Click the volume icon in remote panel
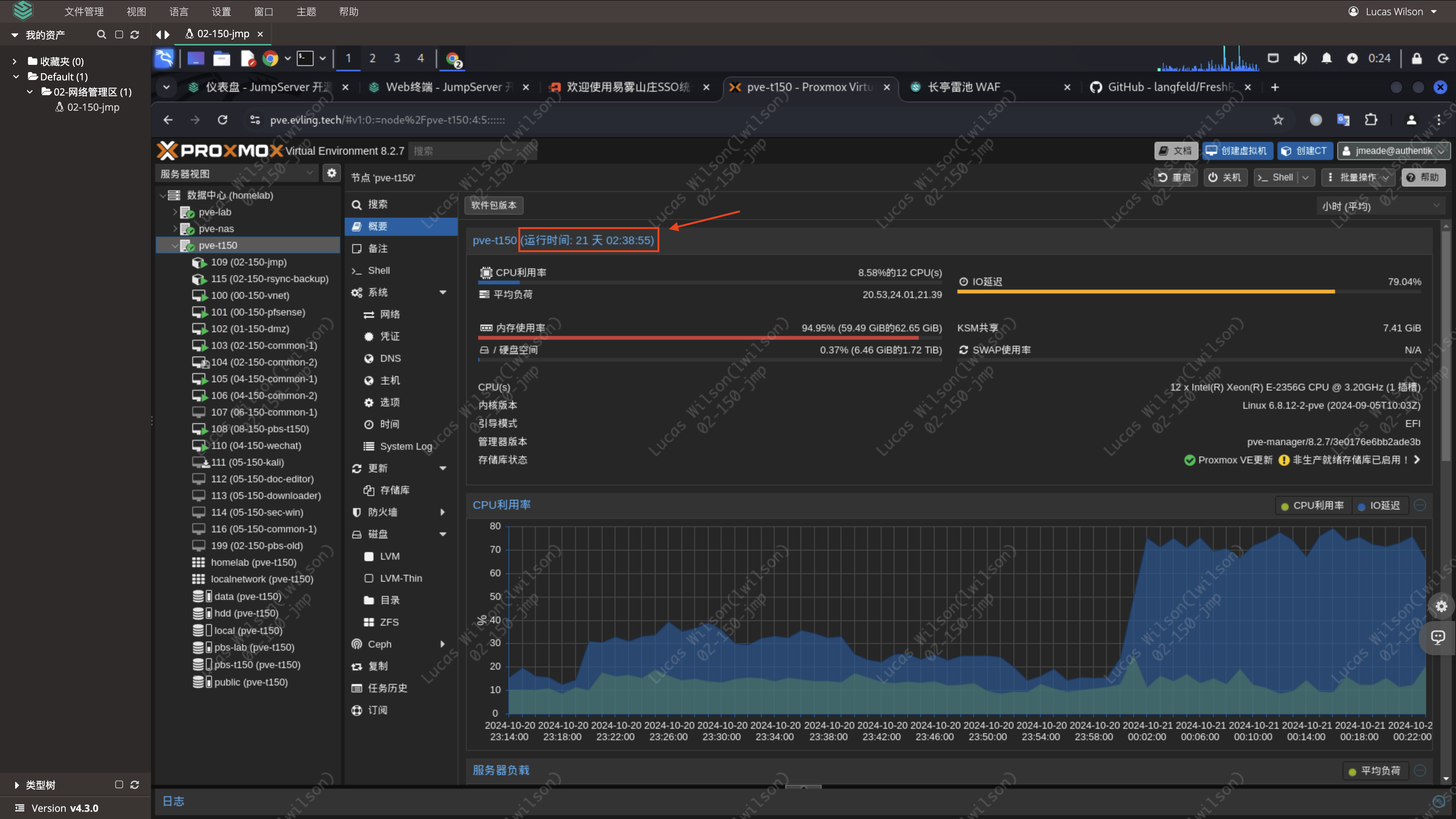Screen dimensions: 1456x819 [x=1300, y=58]
